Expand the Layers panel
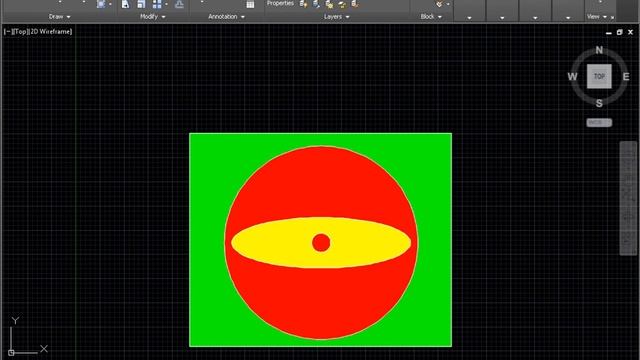 click(336, 17)
